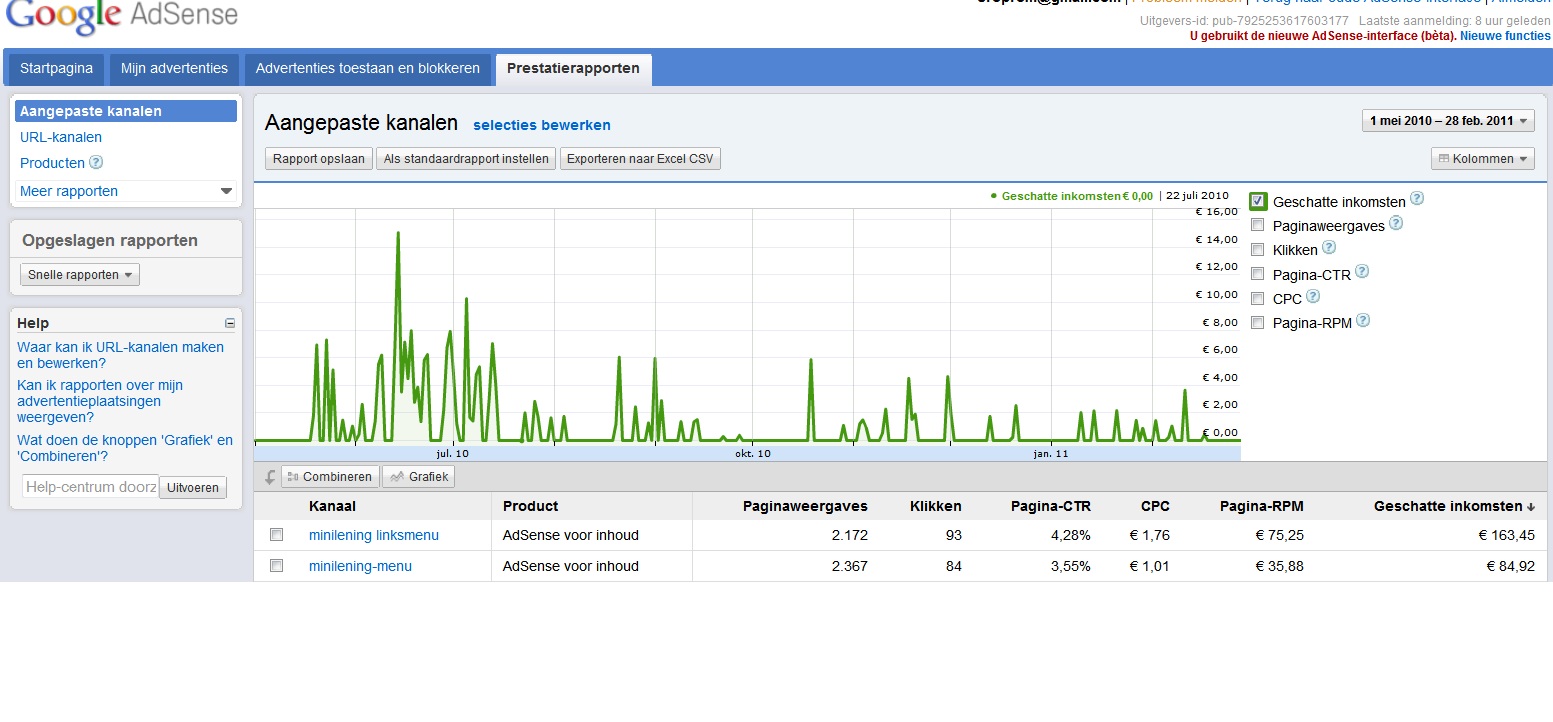This screenshot has width=1553, height=722.
Task: Expand Meer rapporten menu
Action: 126,191
